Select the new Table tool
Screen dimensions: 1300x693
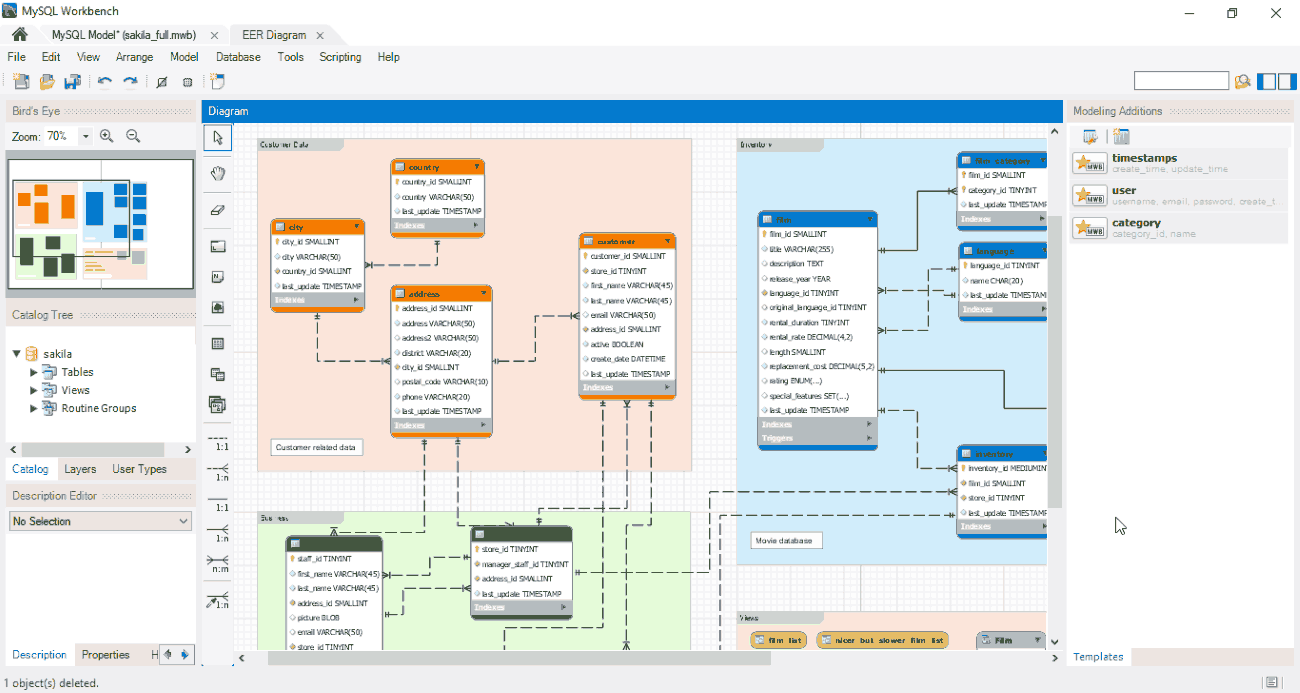(x=218, y=344)
